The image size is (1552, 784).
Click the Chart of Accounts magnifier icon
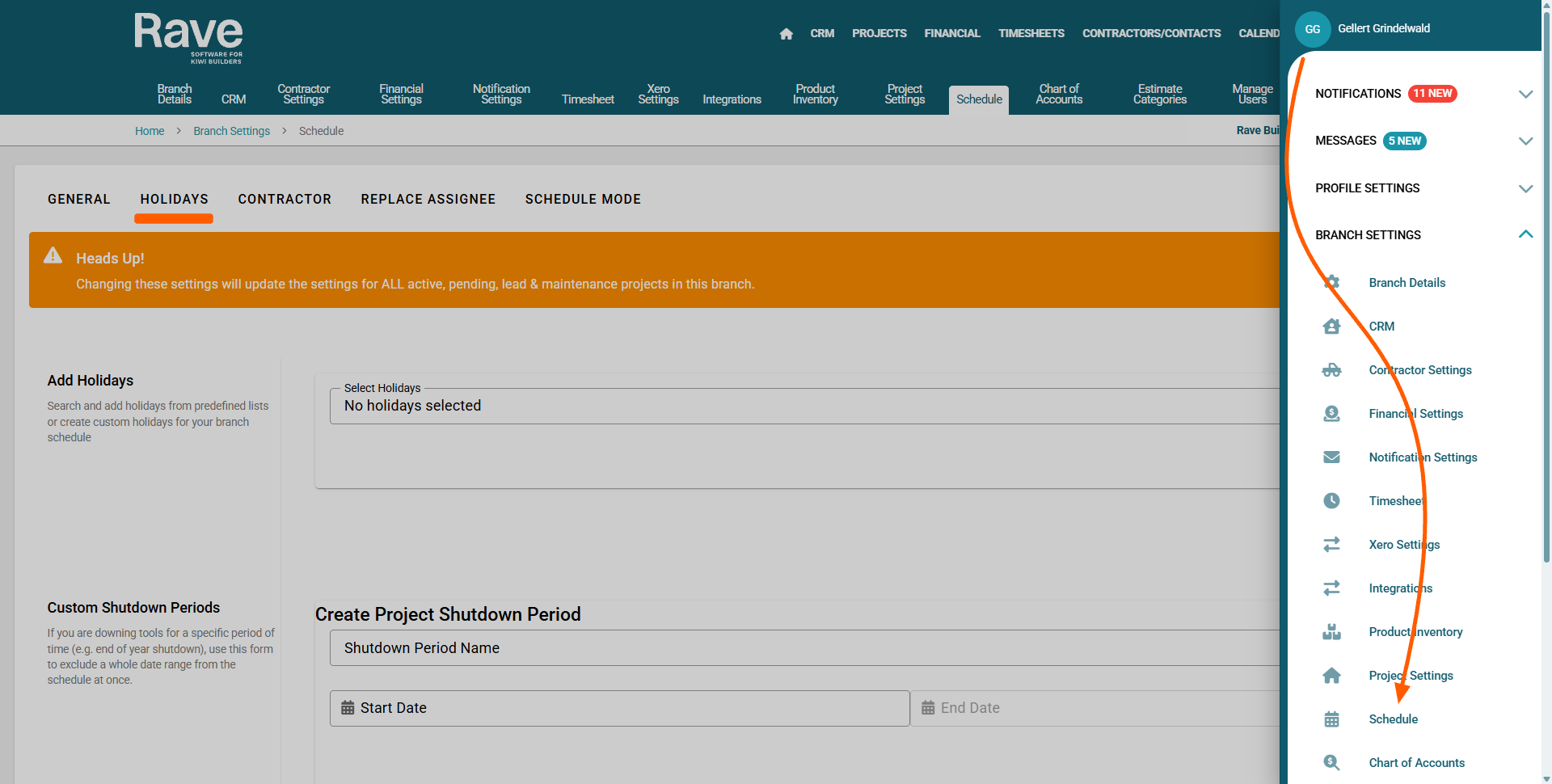(1331, 763)
